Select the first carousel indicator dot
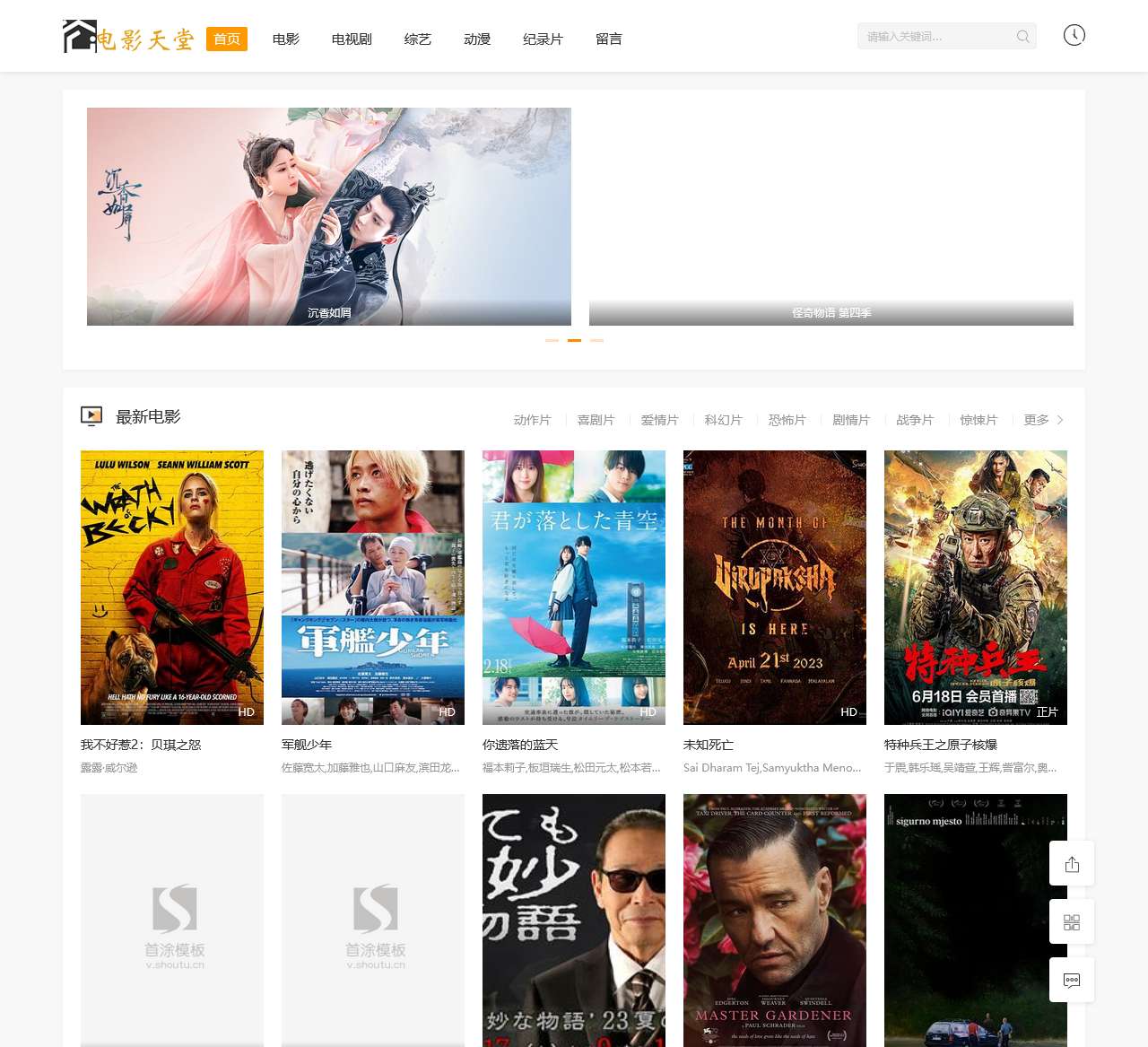This screenshot has height=1047, width=1148. (x=552, y=341)
